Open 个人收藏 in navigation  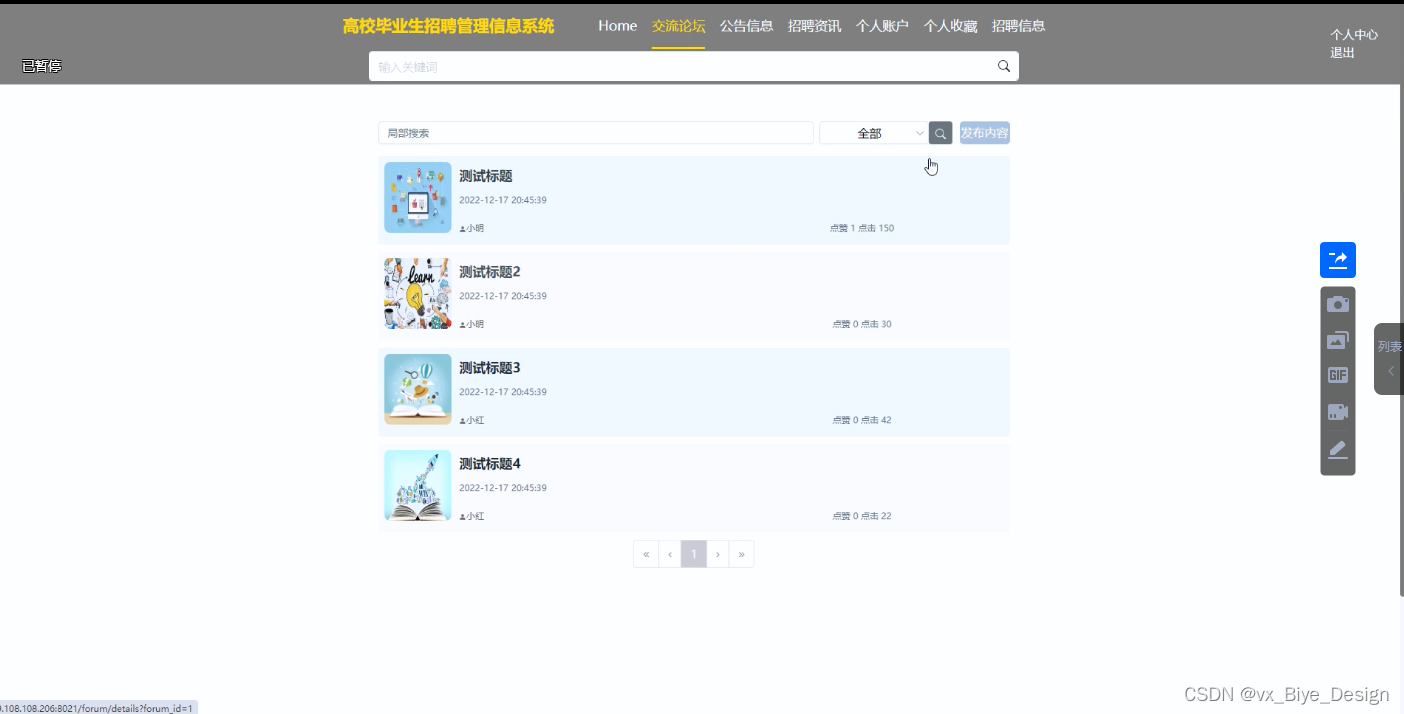pyautogui.click(x=950, y=26)
